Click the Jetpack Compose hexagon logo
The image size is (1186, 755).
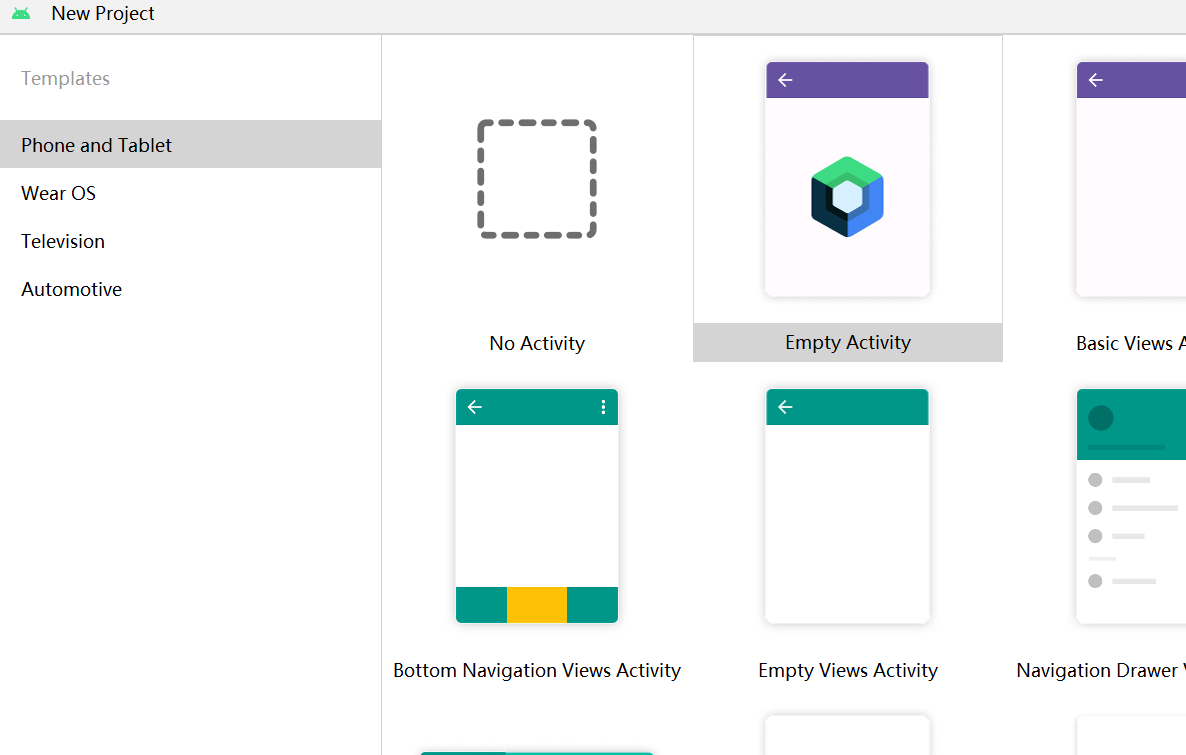847,197
